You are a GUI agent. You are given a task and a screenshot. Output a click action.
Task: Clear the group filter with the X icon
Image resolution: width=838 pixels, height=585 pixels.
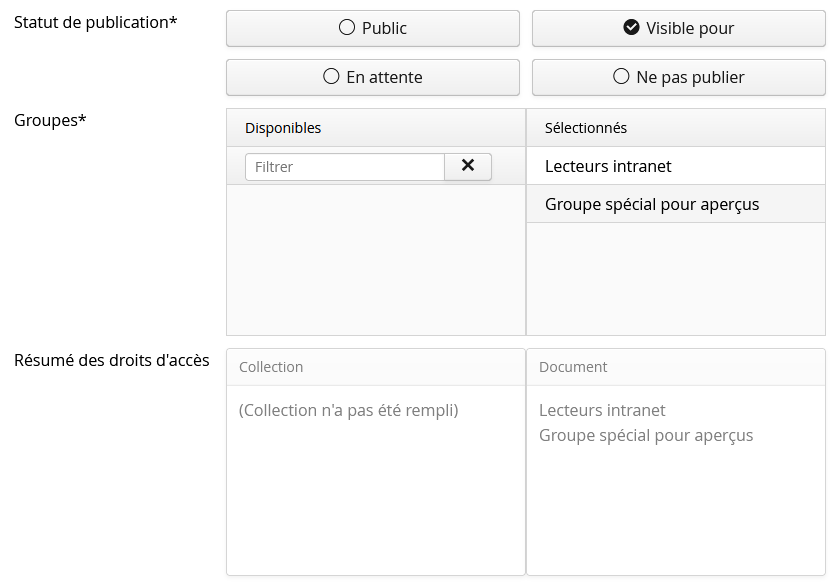point(467,166)
